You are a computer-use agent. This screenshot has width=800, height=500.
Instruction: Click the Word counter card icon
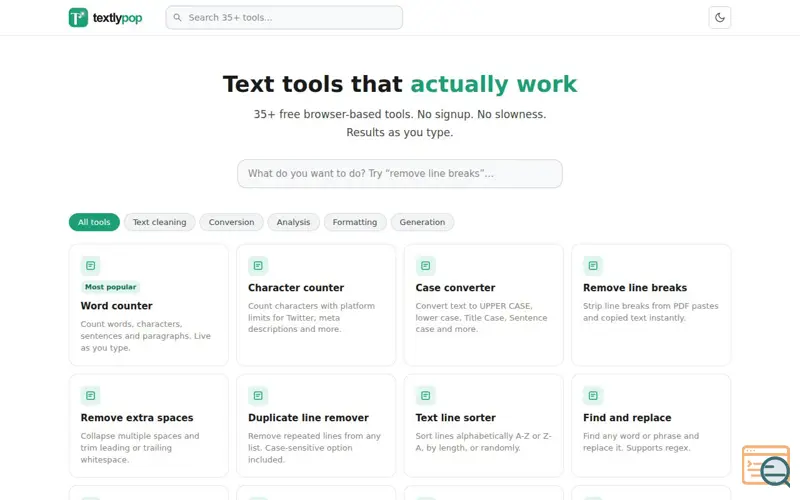pyautogui.click(x=90, y=265)
